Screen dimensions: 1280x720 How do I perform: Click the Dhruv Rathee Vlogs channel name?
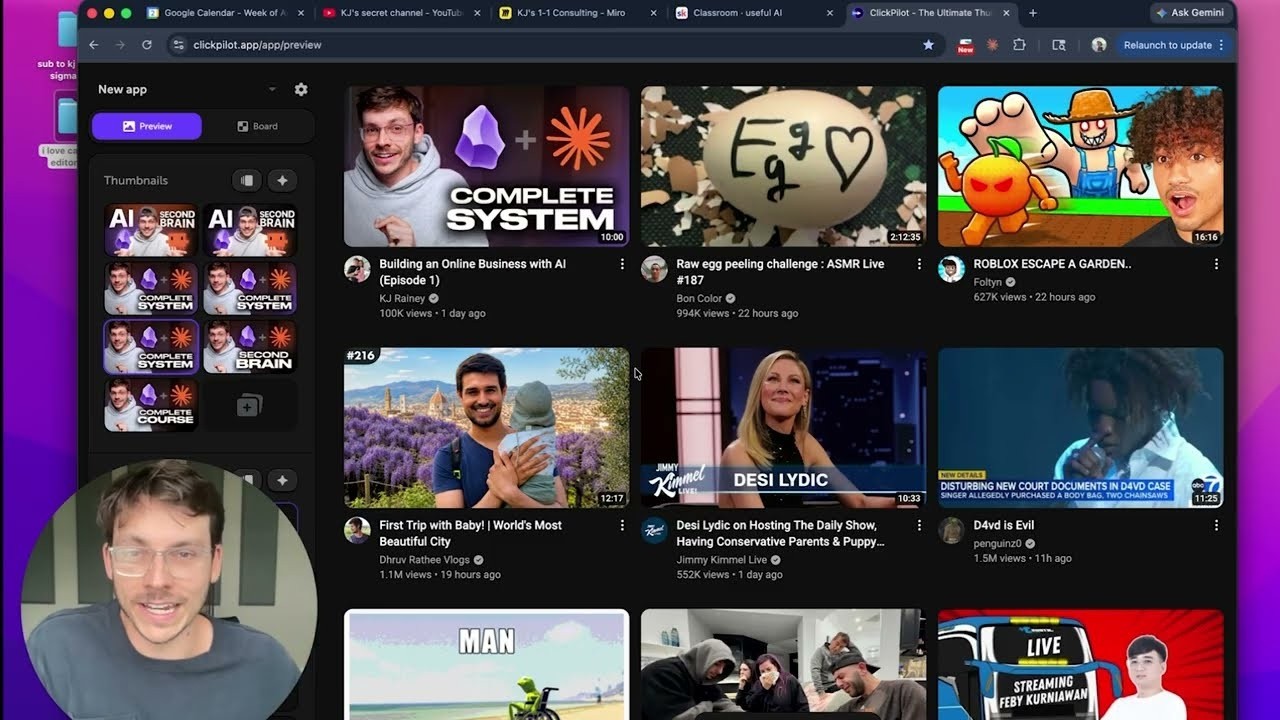point(424,560)
